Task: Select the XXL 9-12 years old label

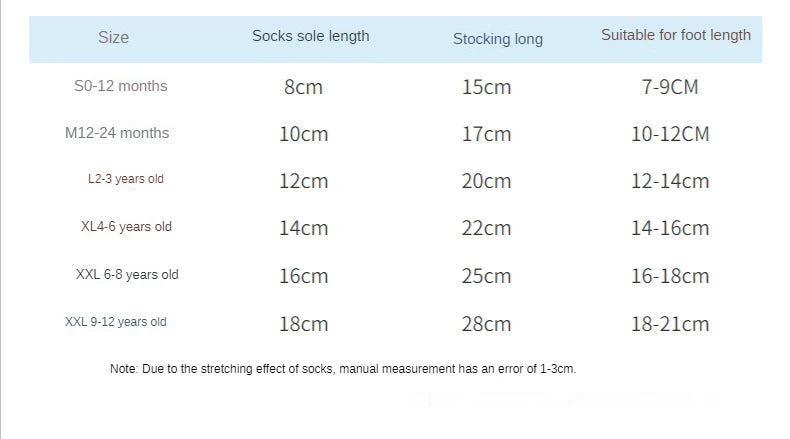Action: tap(115, 322)
